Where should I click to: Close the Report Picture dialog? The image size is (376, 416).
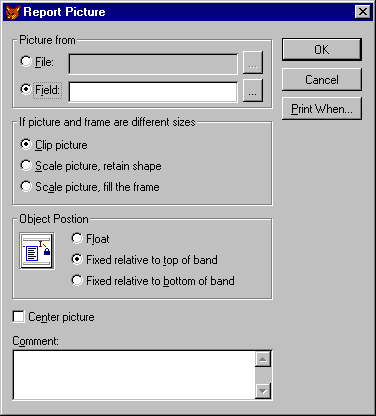tap(363, 12)
